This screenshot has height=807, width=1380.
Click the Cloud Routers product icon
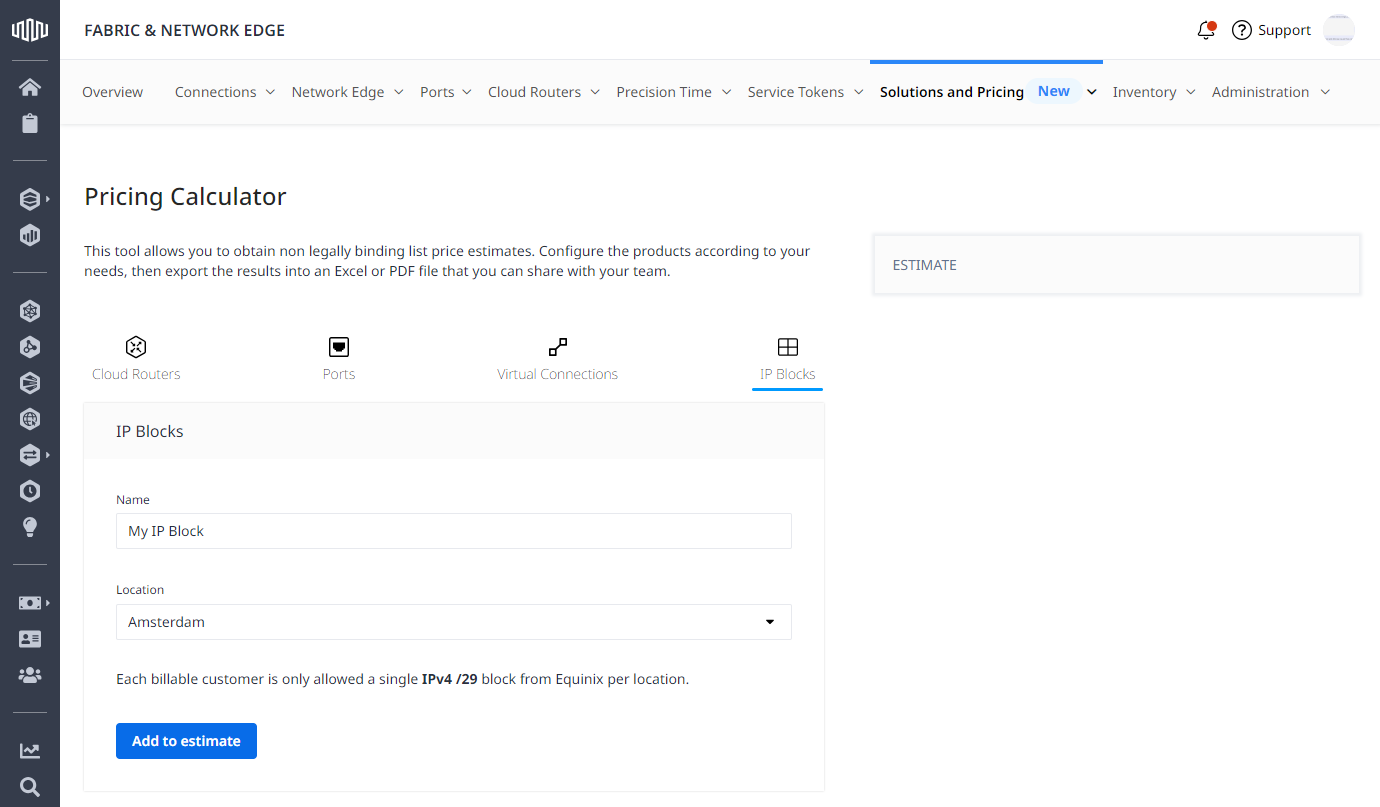coord(136,347)
